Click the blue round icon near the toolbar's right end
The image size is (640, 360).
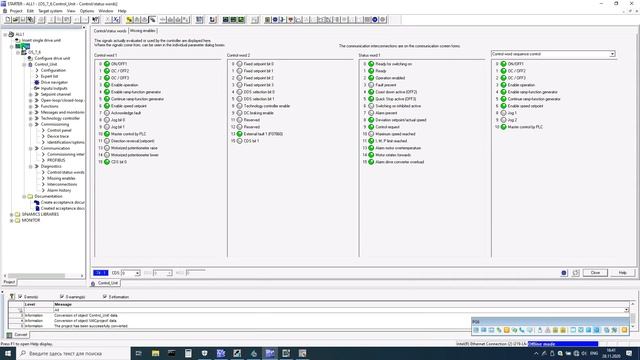coord(374,20)
